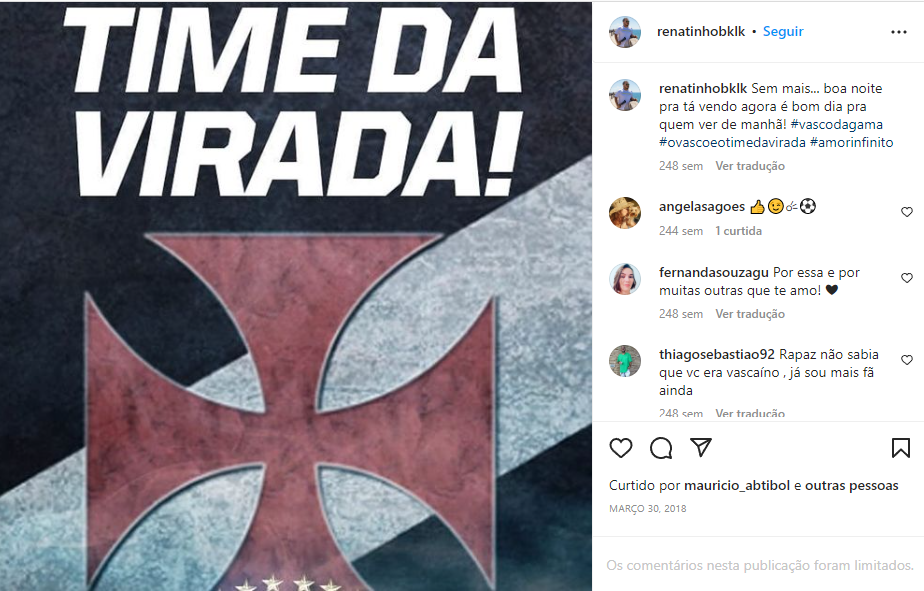Open the #vascodagama hashtag
Image resolution: width=924 pixels, height=591 pixels.
point(836,124)
